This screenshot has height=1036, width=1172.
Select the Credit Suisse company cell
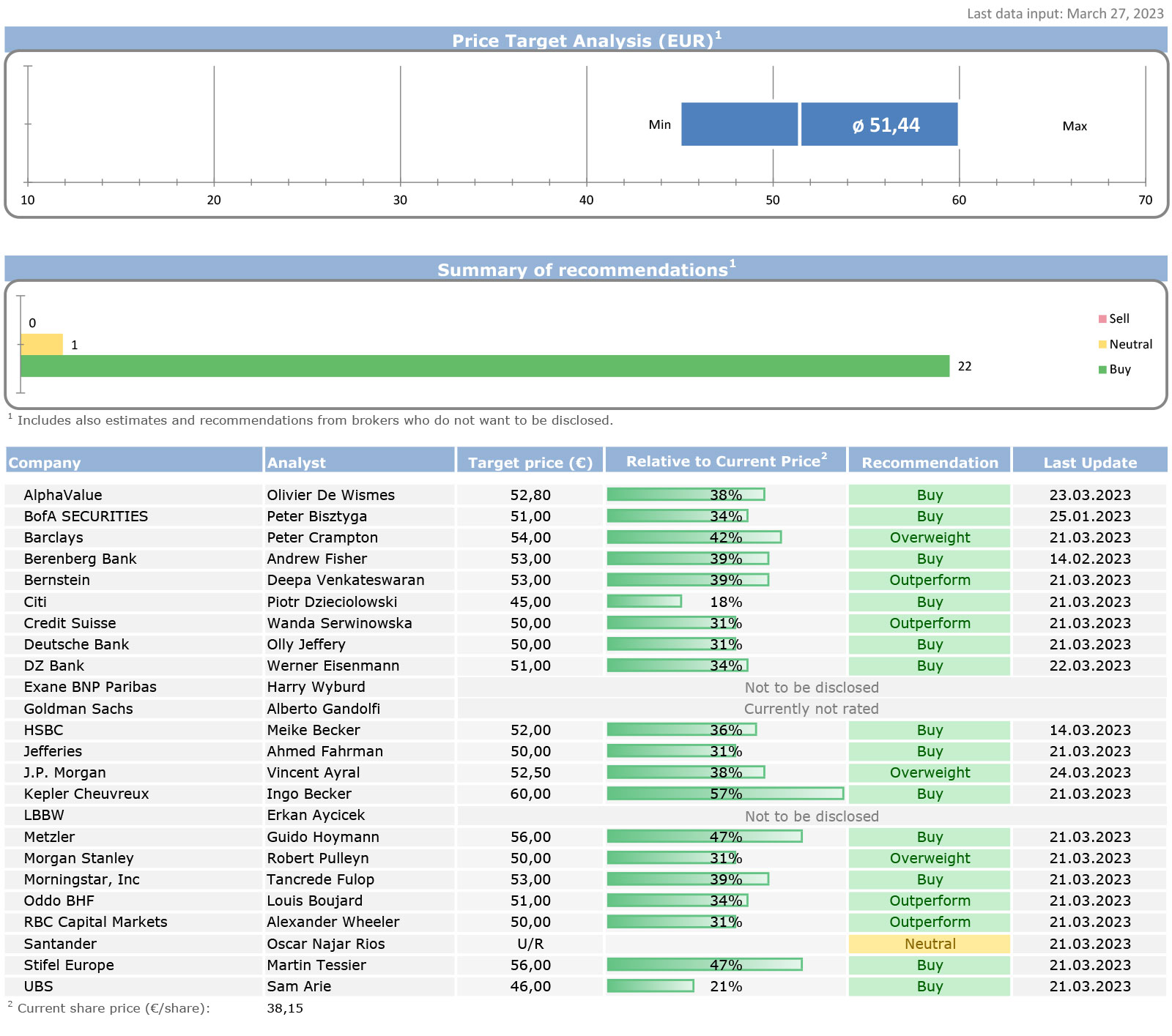tap(133, 623)
